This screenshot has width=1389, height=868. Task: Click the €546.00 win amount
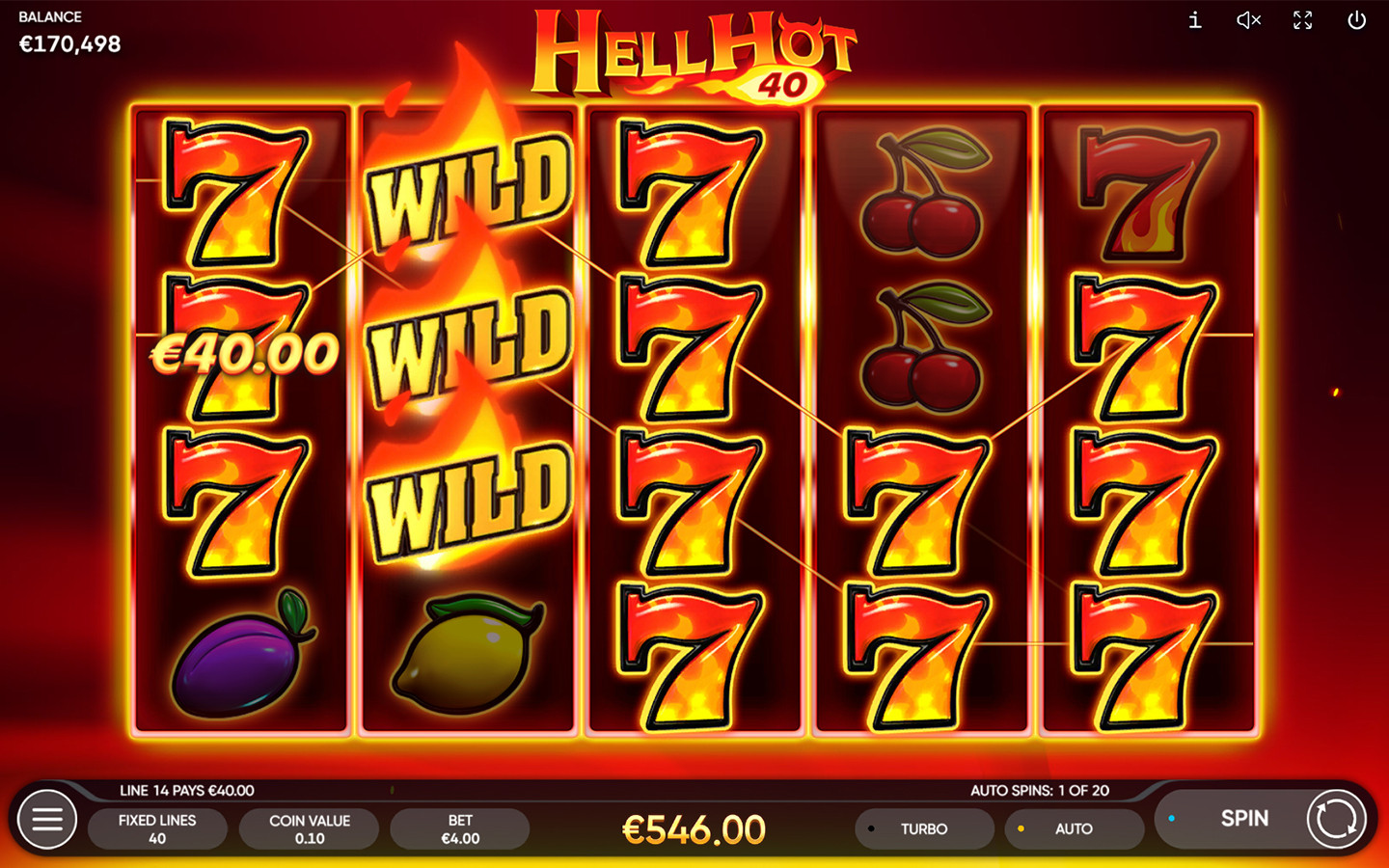(694, 829)
